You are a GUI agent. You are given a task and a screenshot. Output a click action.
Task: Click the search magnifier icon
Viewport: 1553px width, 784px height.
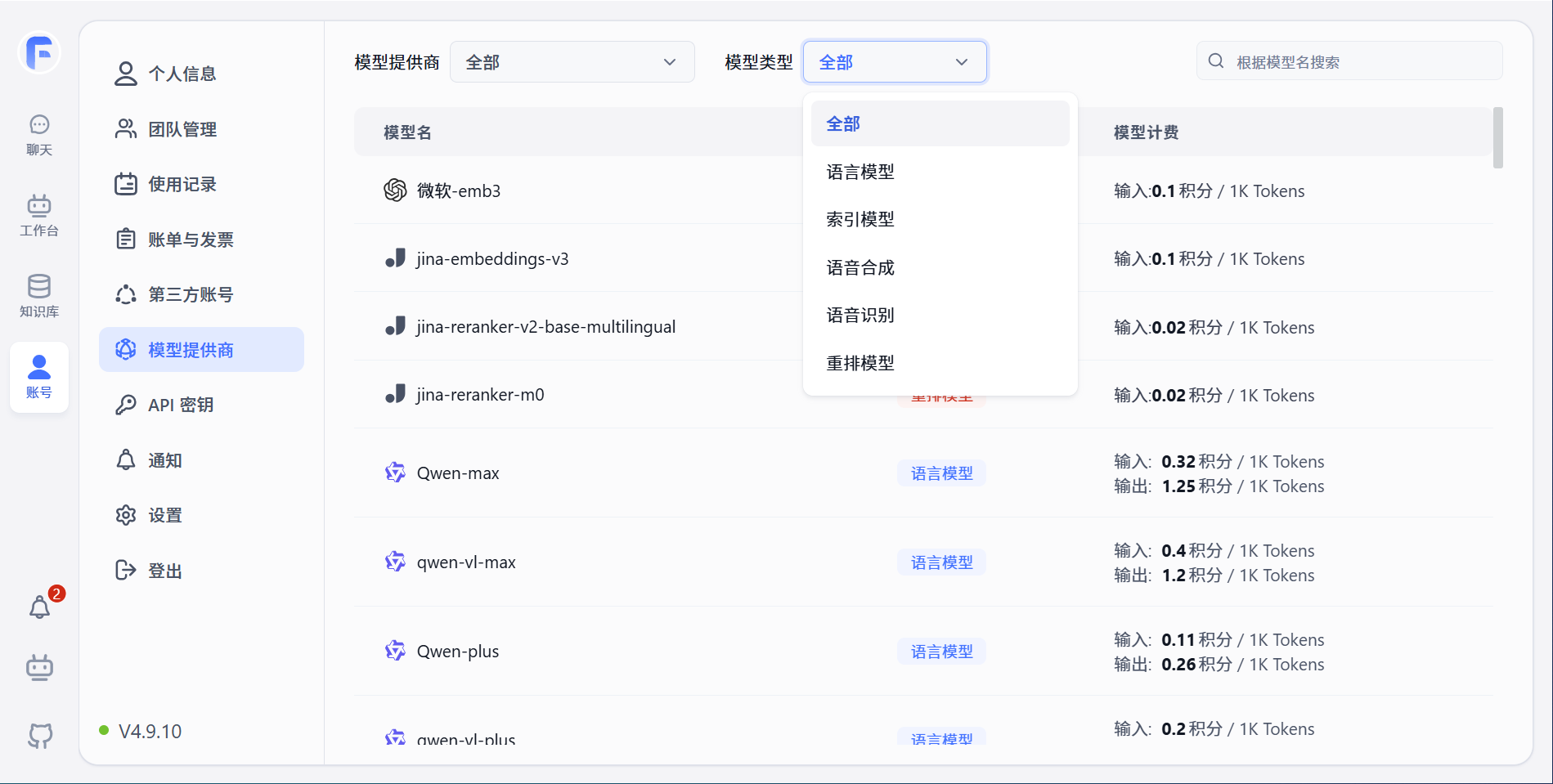click(x=1216, y=61)
